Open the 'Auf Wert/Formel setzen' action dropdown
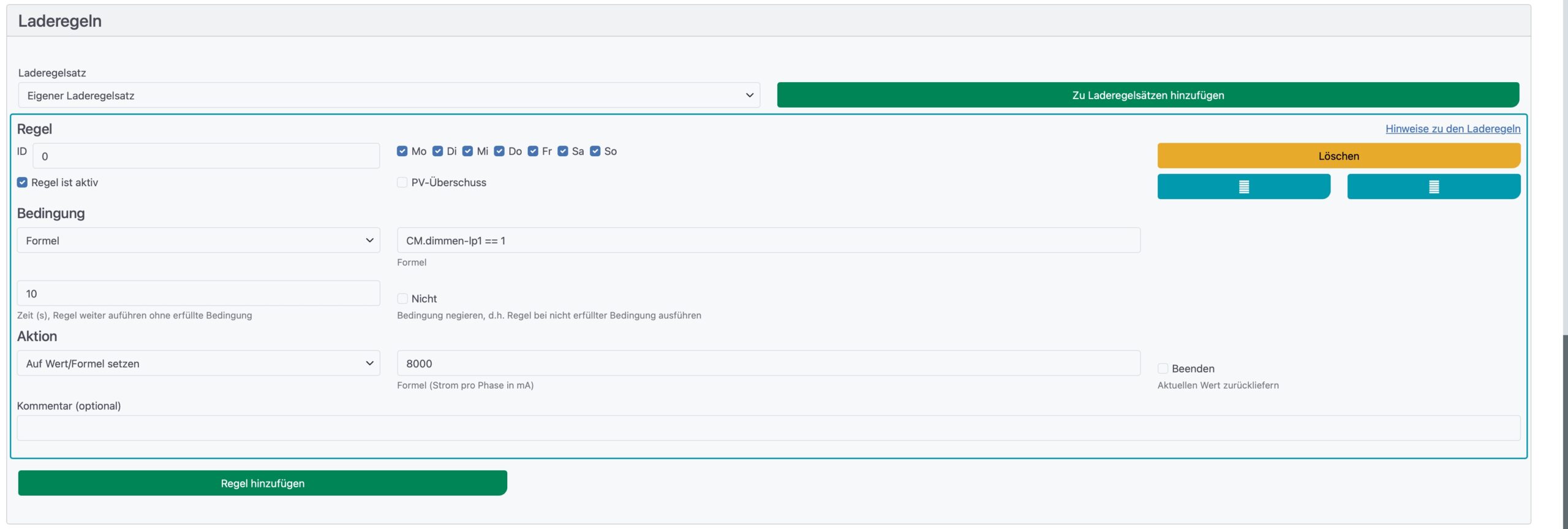 point(198,364)
